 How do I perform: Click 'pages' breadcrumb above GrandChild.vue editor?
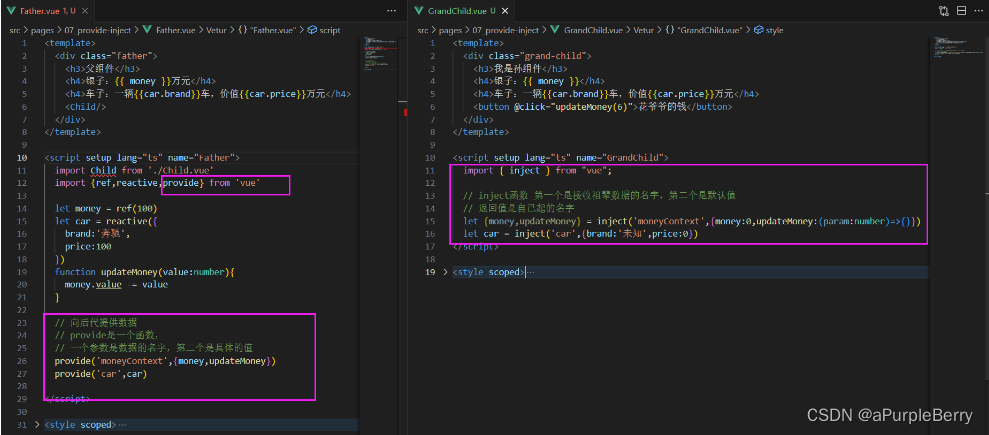coord(452,30)
